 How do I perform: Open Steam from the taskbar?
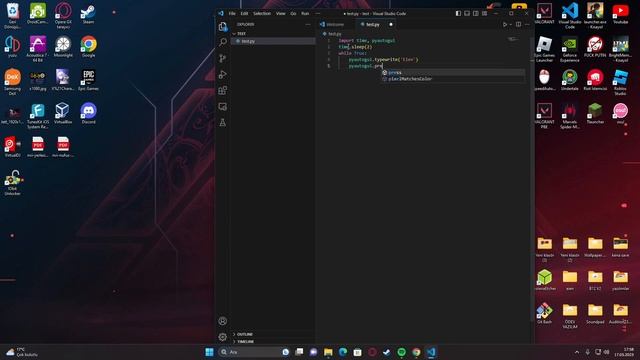(x=387, y=352)
